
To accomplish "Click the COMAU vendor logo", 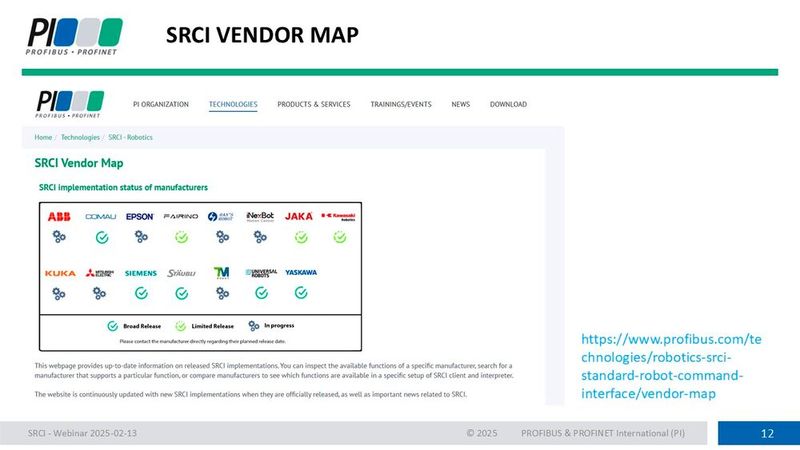I will pyautogui.click(x=101, y=217).
